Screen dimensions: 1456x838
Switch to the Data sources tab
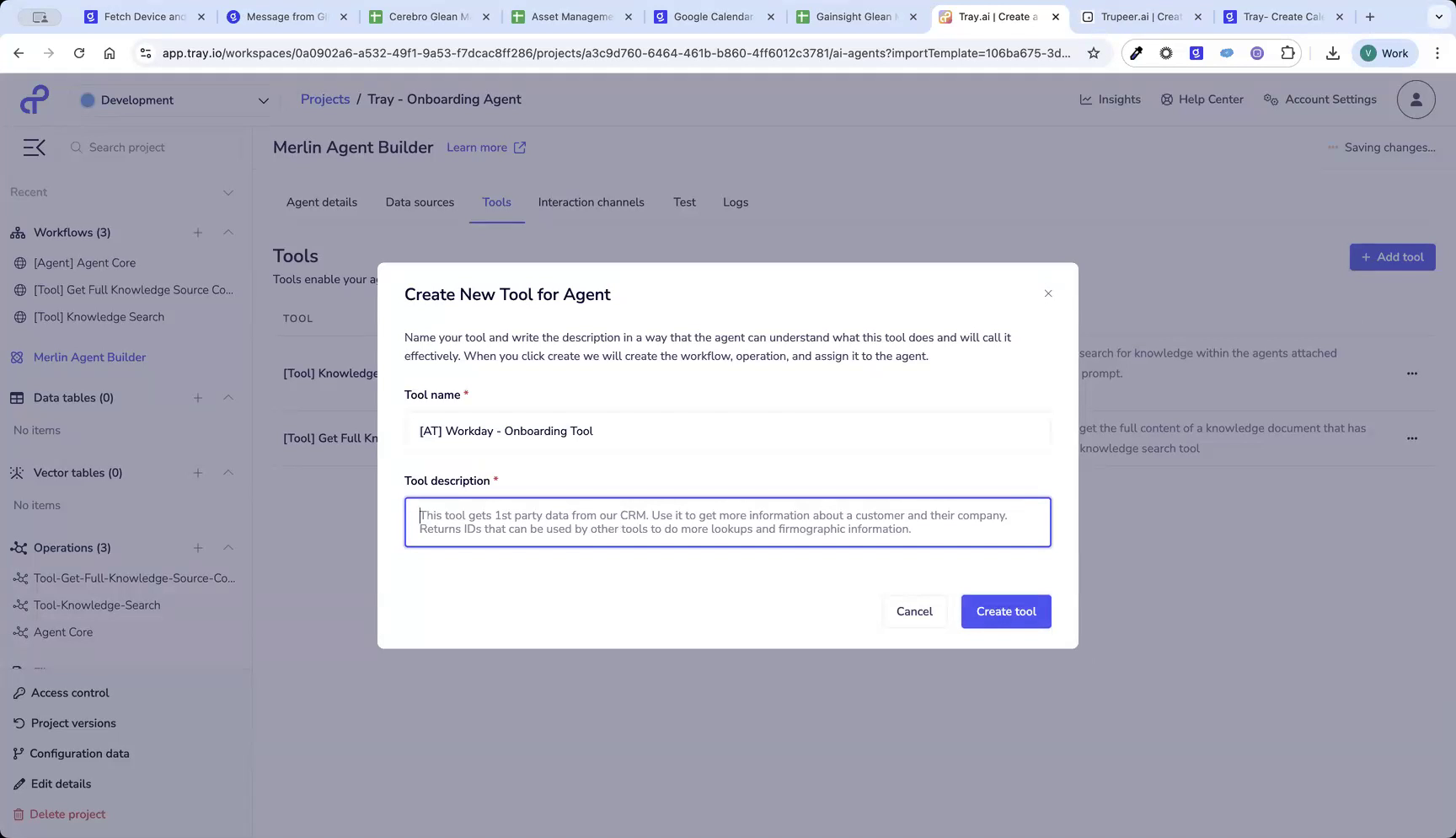click(419, 202)
